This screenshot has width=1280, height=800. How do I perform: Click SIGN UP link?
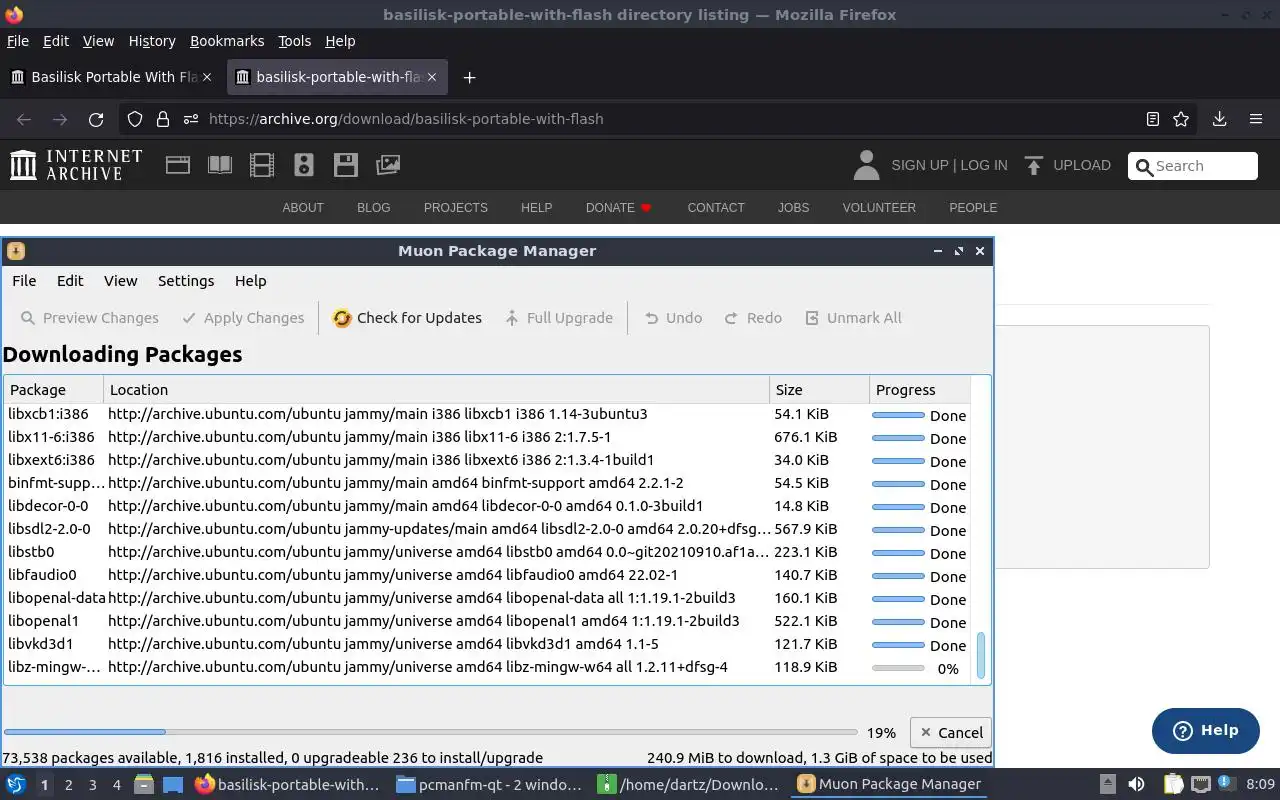point(919,165)
